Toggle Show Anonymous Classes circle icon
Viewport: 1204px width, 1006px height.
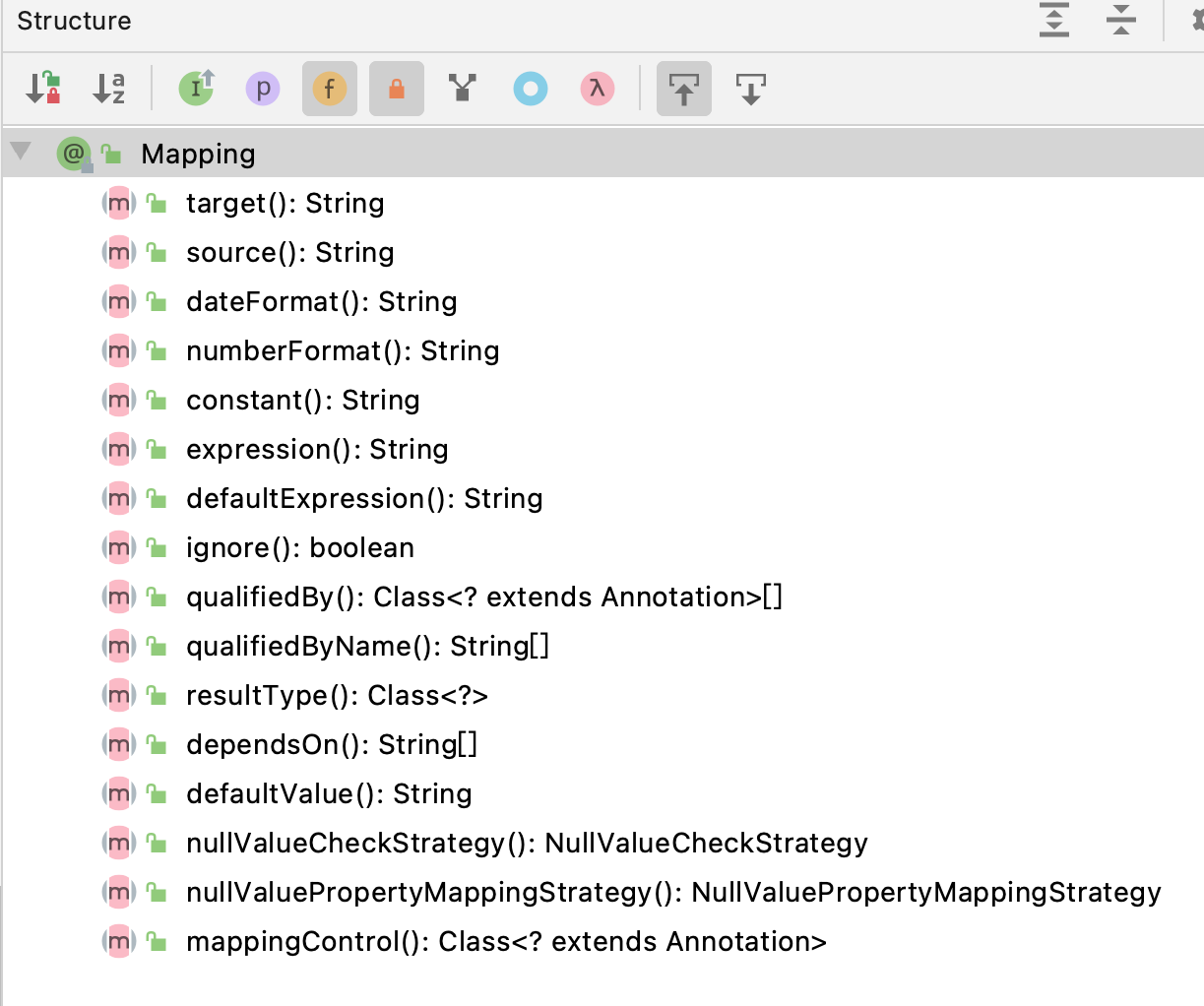coord(531,89)
